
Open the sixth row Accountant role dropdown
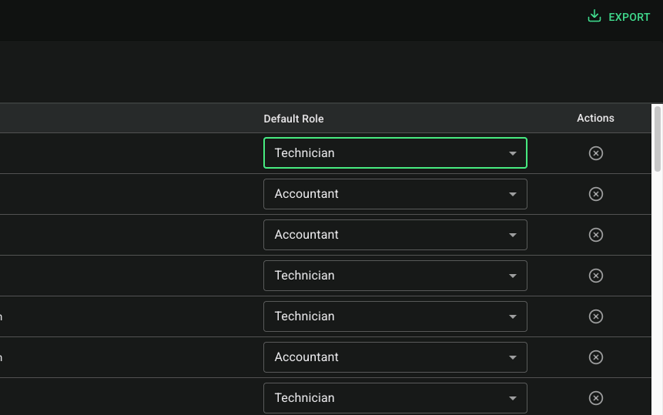tap(395, 357)
